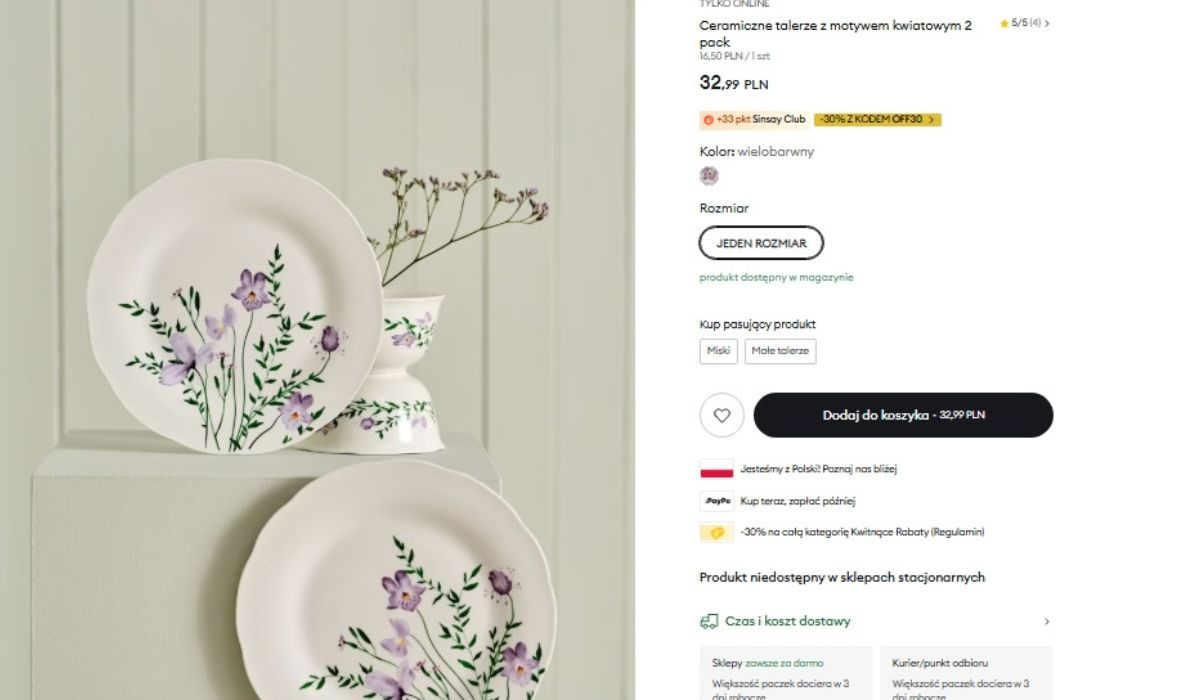This screenshot has height=700, width=1200.
Task: Choose the Małe talerze matching product tag
Action: [780, 351]
